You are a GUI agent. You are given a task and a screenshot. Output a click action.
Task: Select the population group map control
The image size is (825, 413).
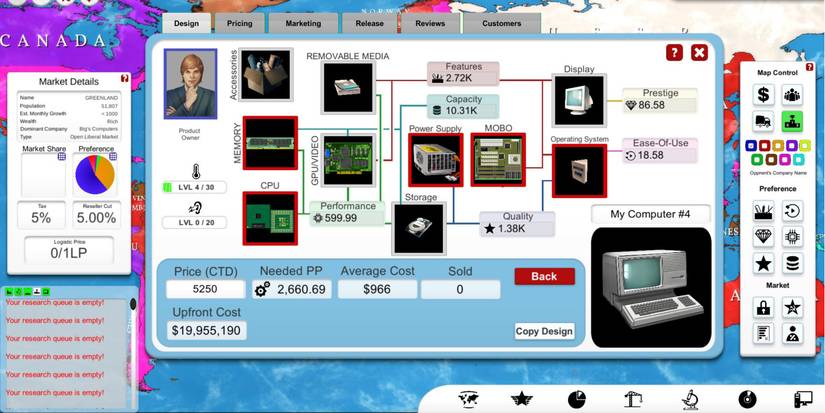pyautogui.click(x=792, y=95)
